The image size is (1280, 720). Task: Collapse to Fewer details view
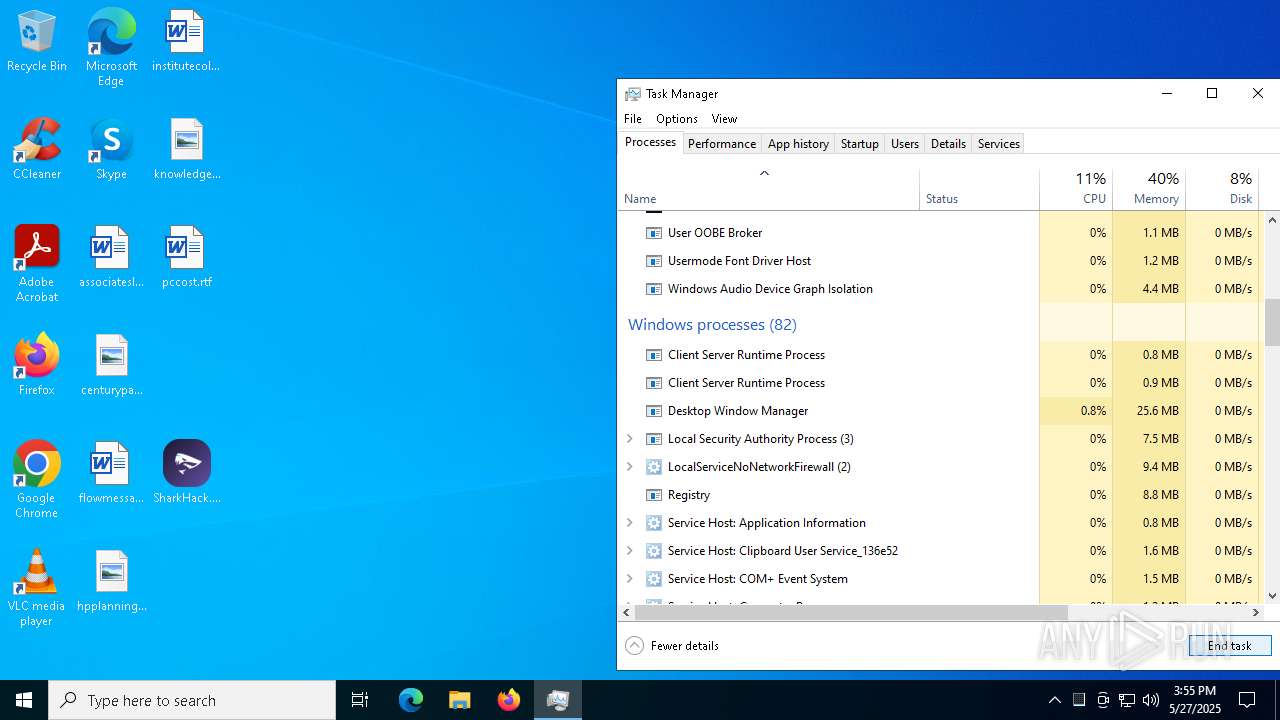672,646
